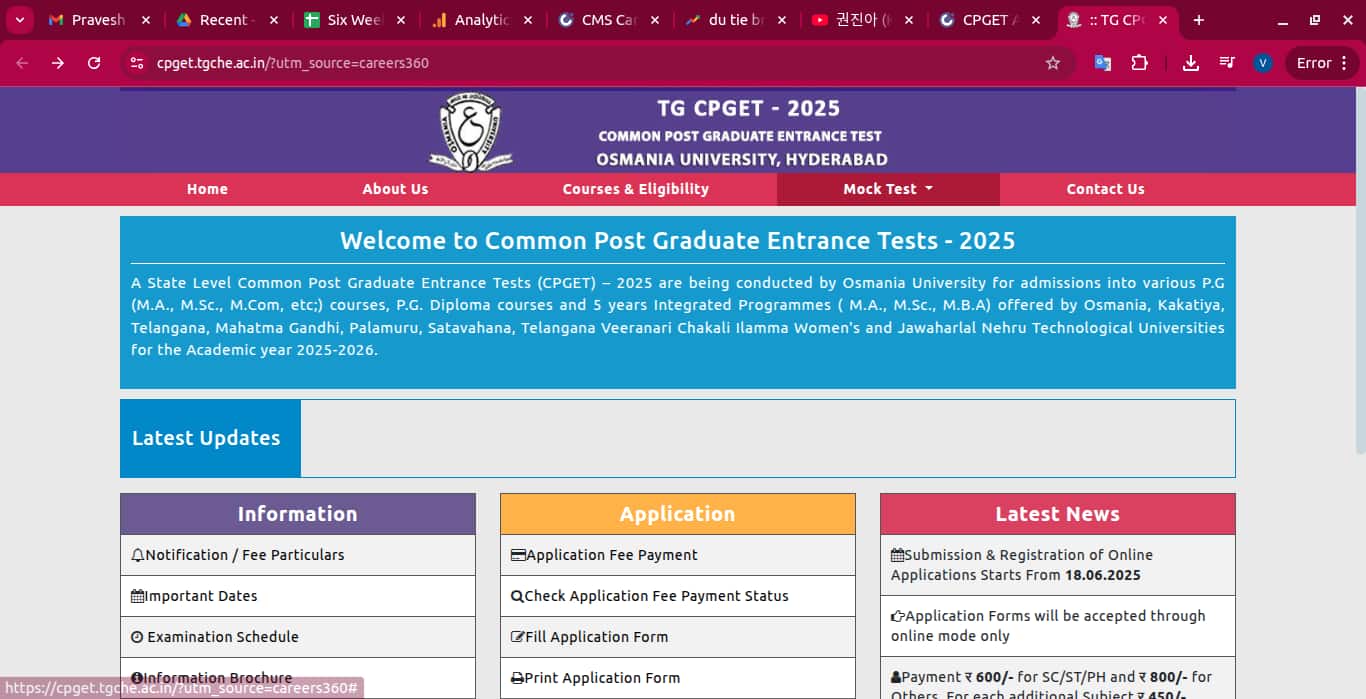Switch to the Google Drive Recent tab
The height and width of the screenshot is (699, 1366).
coord(227,20)
